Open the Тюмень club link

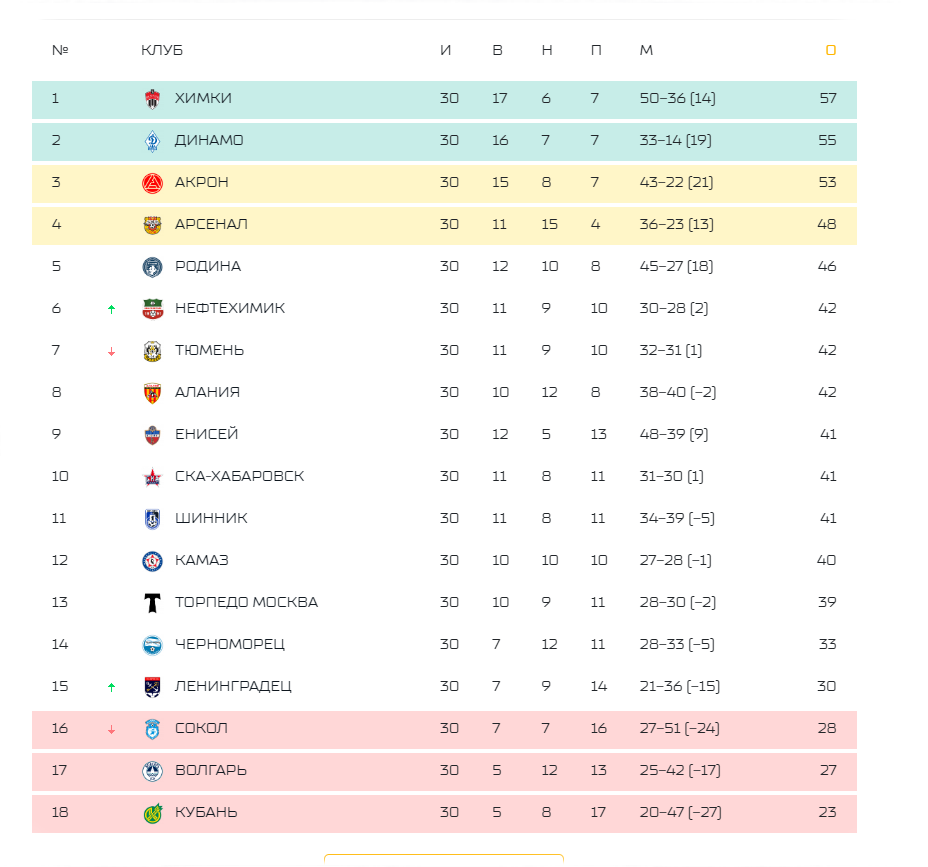[210, 350]
